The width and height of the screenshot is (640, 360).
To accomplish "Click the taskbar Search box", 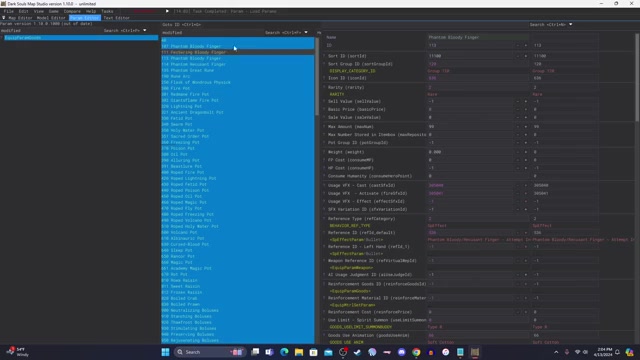I will [x=210, y=352].
